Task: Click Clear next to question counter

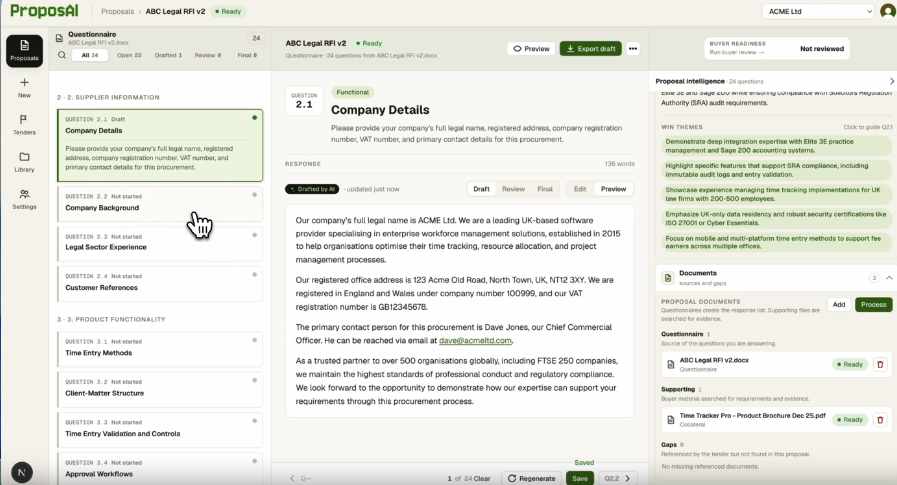Action: click(x=482, y=479)
